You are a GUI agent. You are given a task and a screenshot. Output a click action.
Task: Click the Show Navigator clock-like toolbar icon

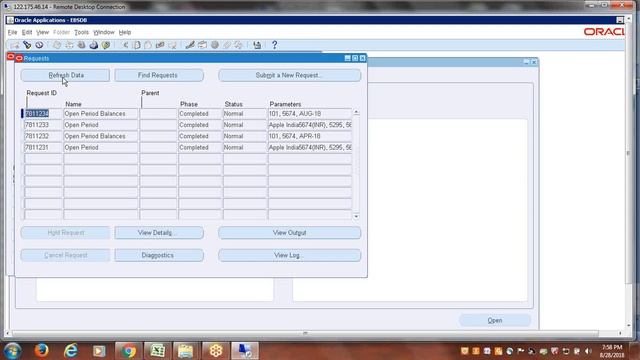[x=39, y=45]
